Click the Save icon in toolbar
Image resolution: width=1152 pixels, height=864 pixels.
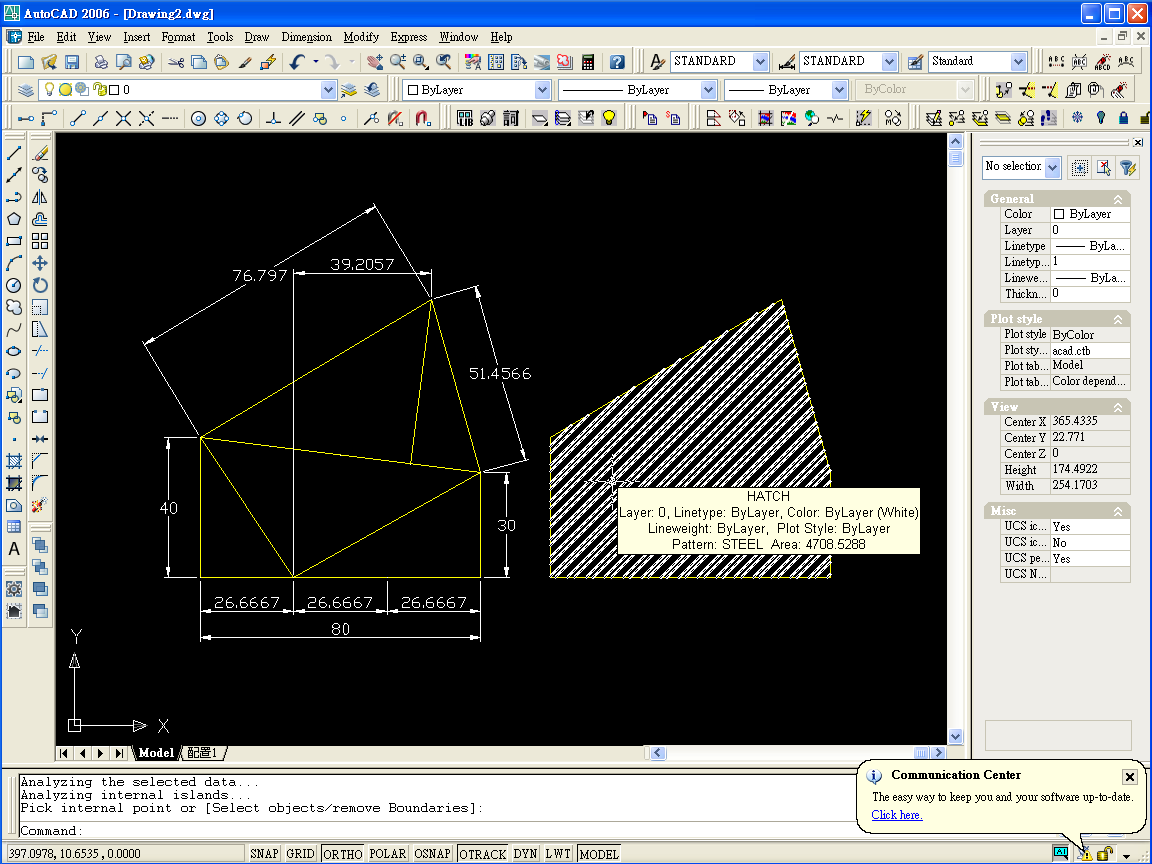click(x=71, y=62)
